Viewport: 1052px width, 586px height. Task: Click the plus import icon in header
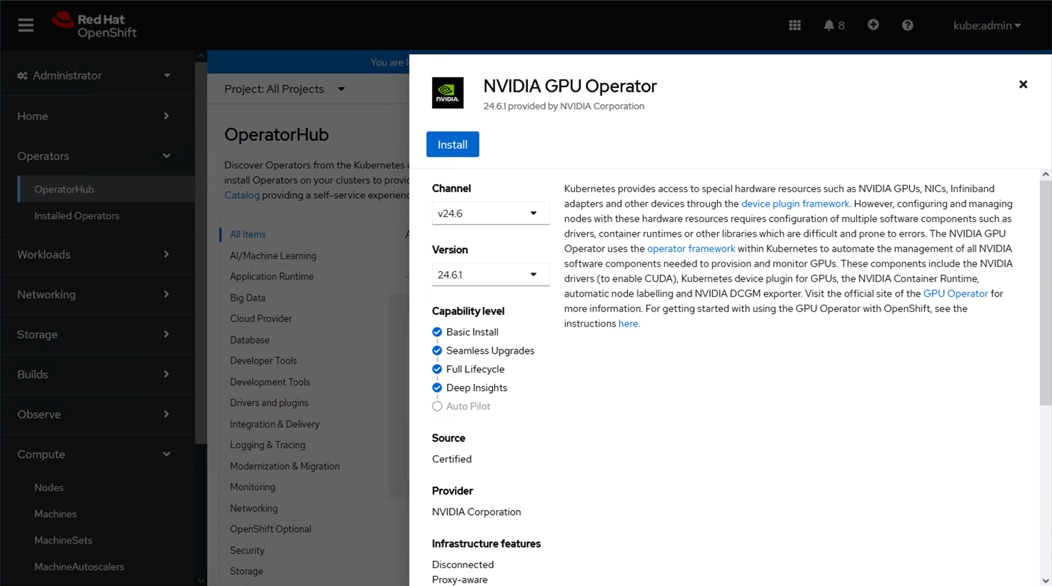873,25
